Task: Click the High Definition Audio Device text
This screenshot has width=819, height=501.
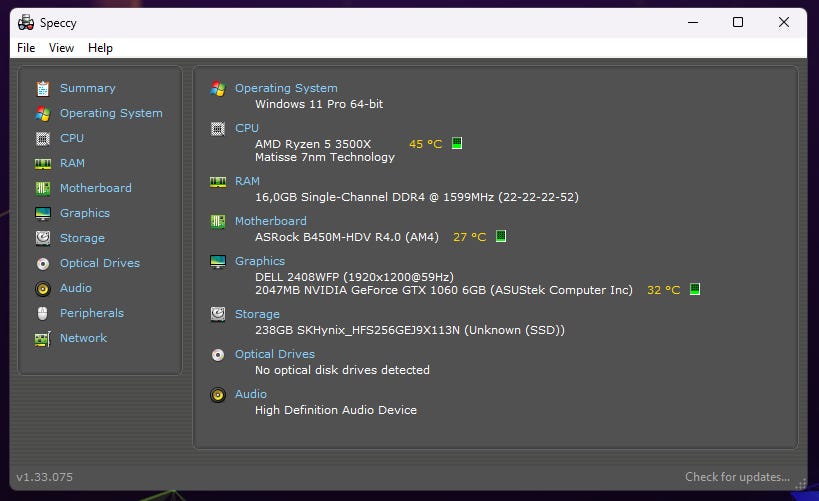Action: [x=336, y=410]
